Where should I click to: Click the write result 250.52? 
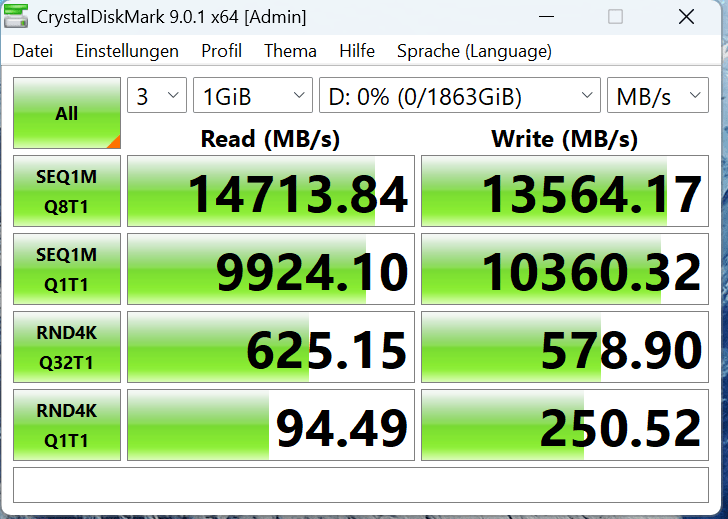pyautogui.click(x=565, y=425)
